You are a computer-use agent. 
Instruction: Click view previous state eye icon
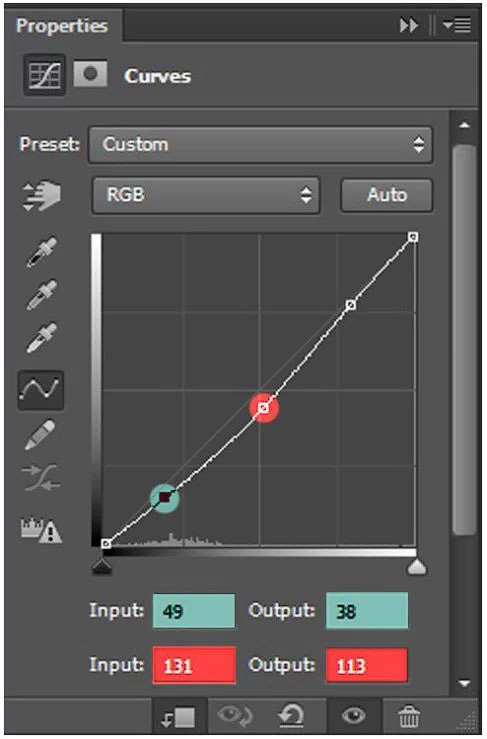click(235, 715)
